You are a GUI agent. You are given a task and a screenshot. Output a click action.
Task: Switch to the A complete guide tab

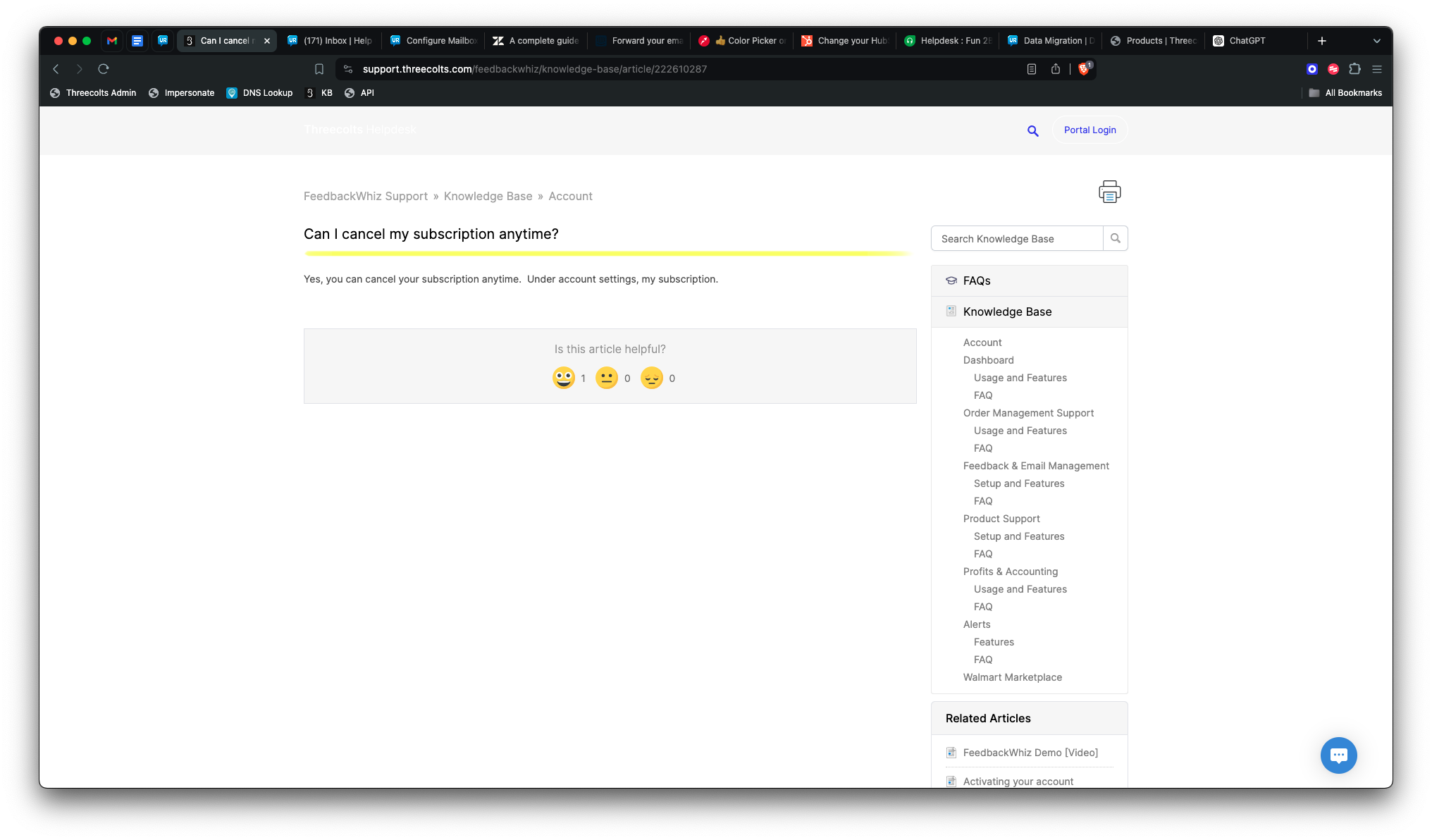pos(536,41)
